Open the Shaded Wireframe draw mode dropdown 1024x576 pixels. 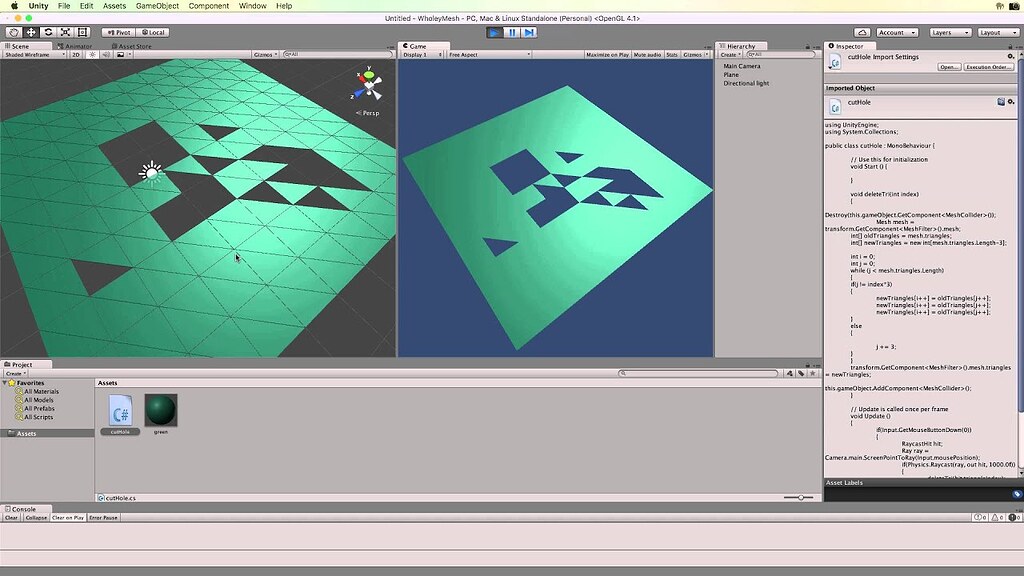point(32,55)
